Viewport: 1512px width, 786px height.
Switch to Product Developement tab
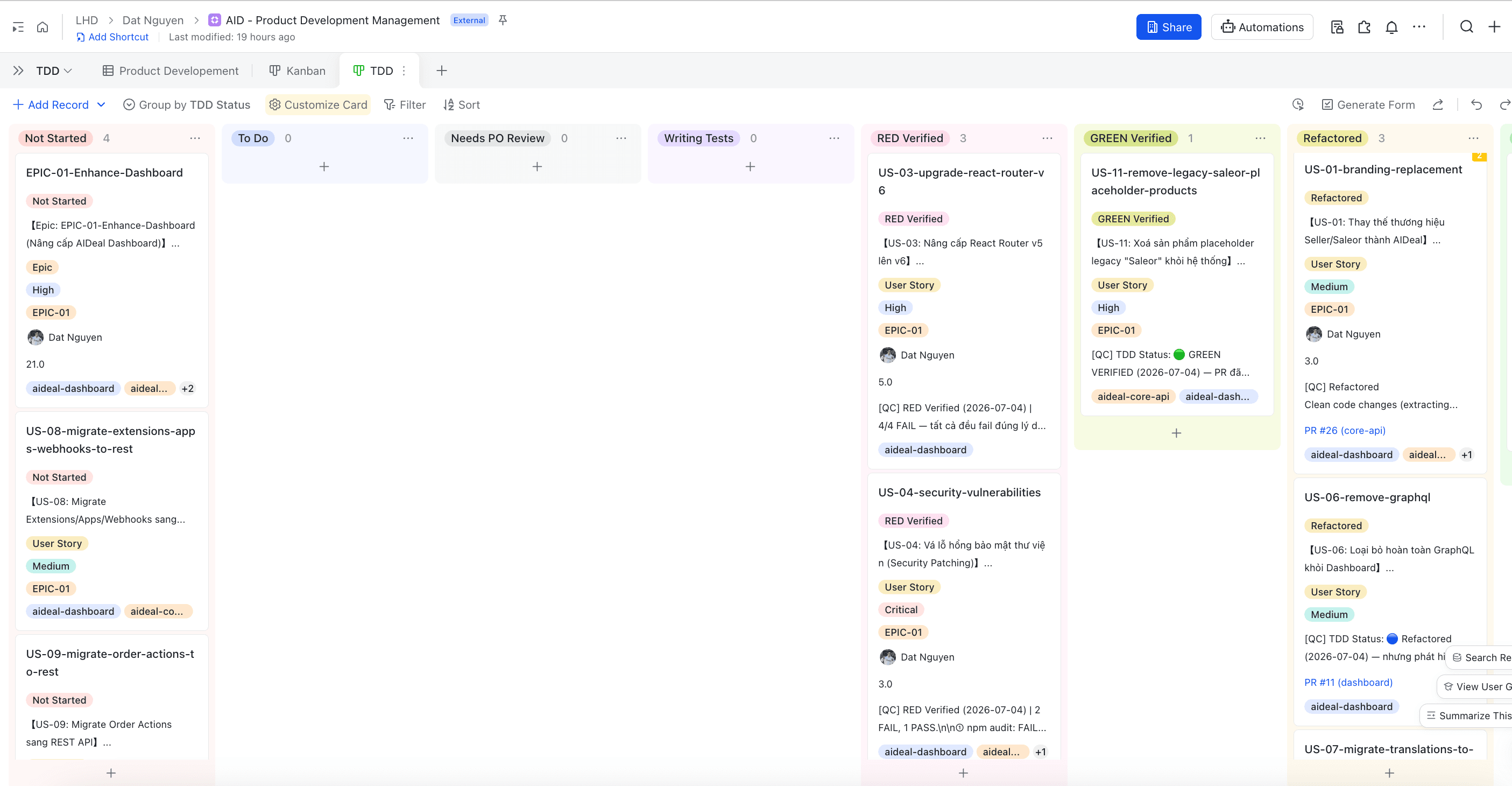[170, 71]
